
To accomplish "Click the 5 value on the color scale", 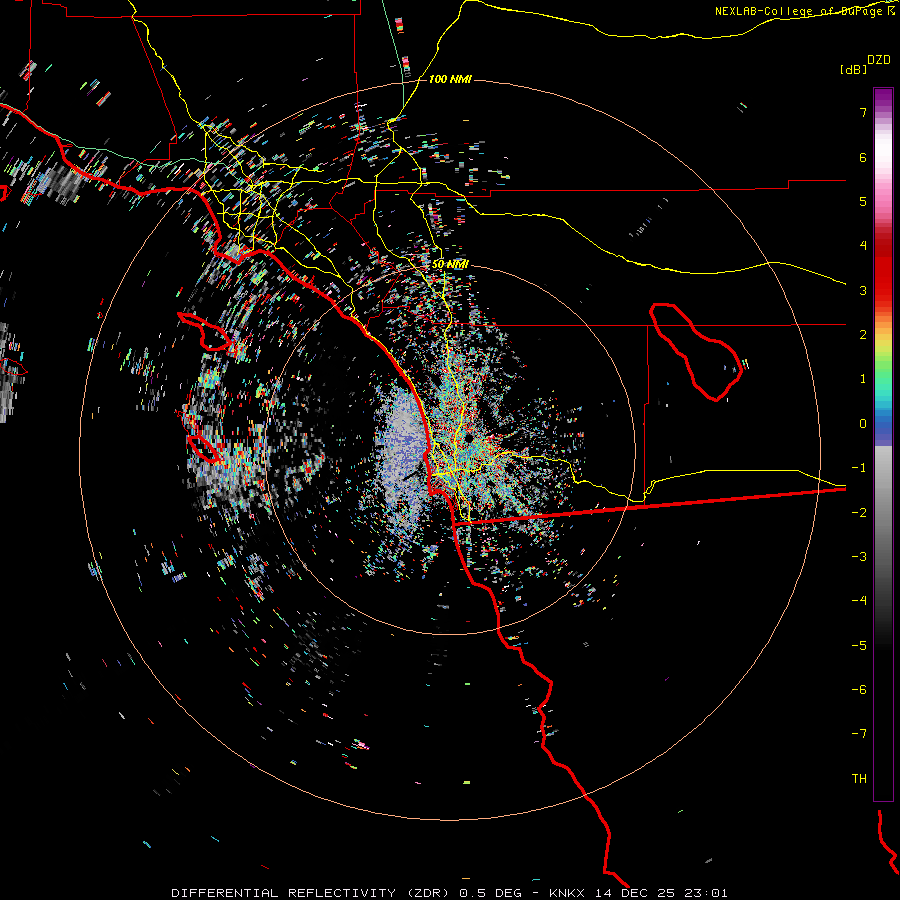I will click(863, 201).
